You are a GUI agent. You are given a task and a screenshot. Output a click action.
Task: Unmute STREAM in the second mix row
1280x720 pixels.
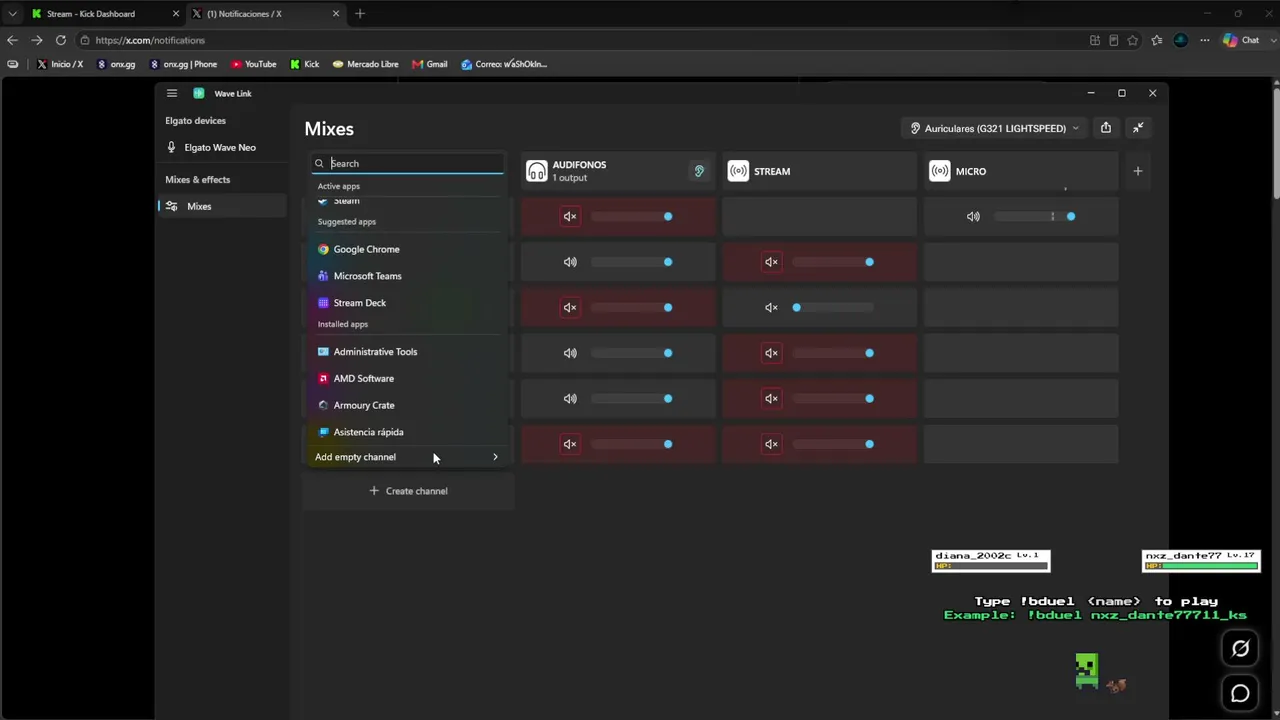point(771,262)
